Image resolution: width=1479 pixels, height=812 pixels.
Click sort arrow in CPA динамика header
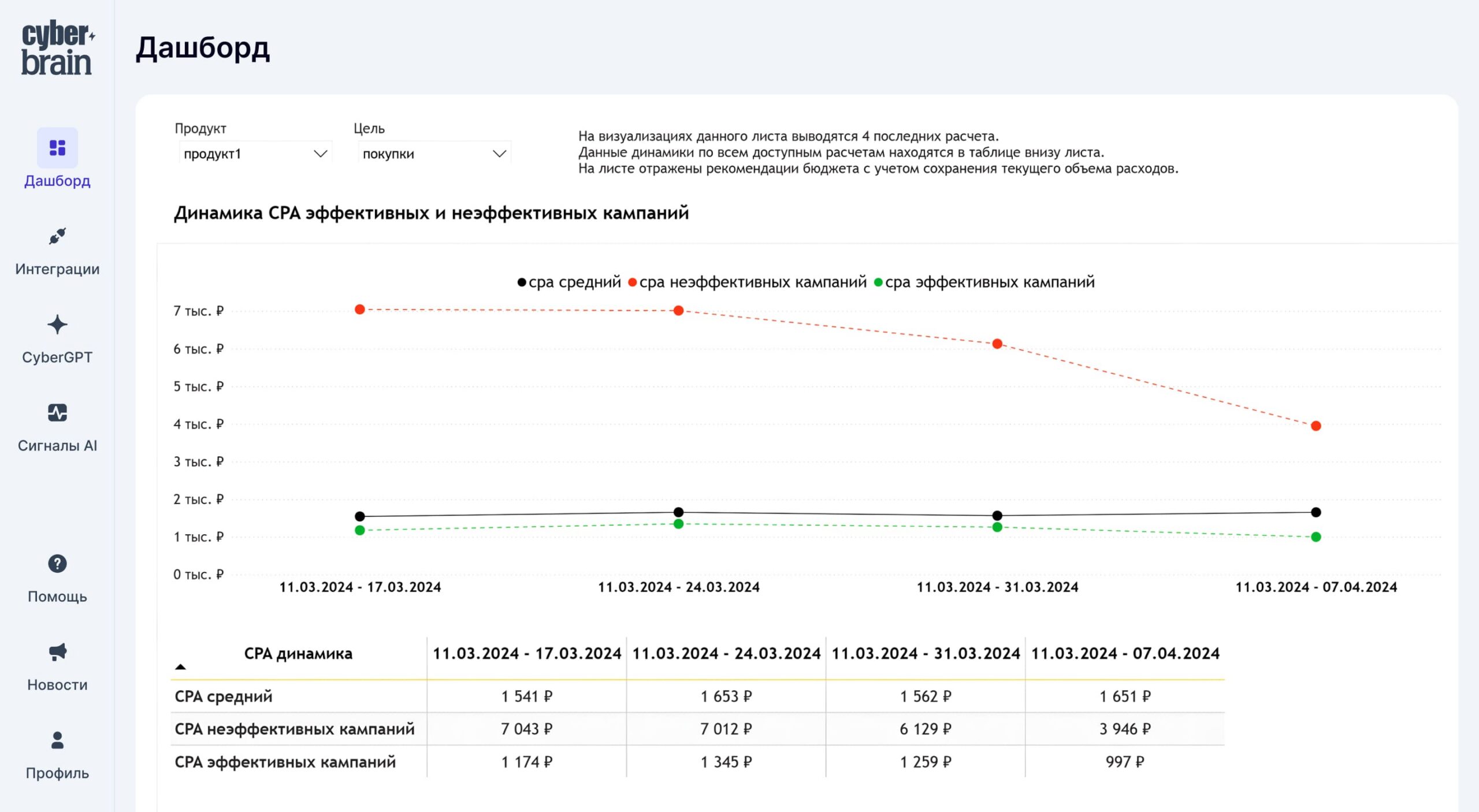[x=180, y=667]
